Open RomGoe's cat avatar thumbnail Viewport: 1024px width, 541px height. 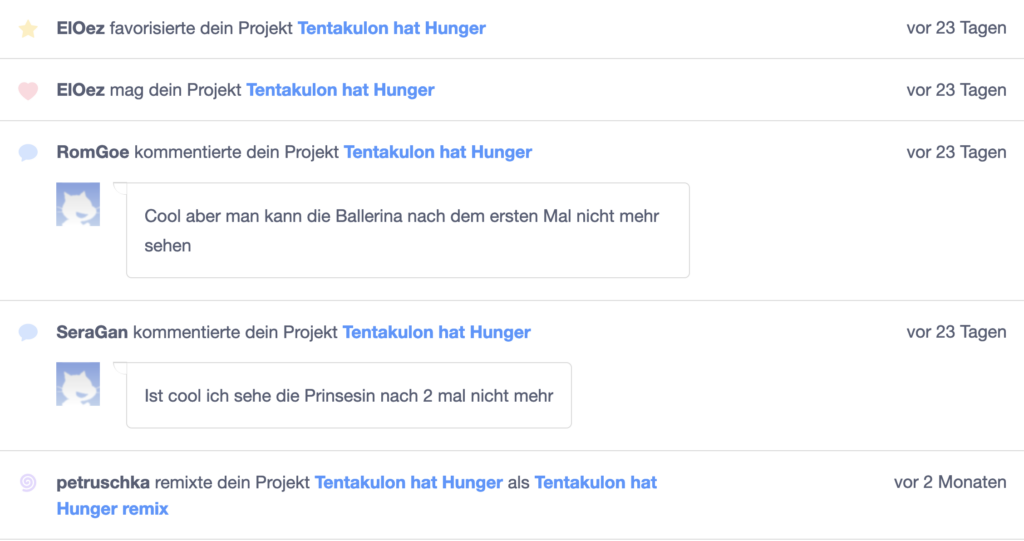click(78, 205)
